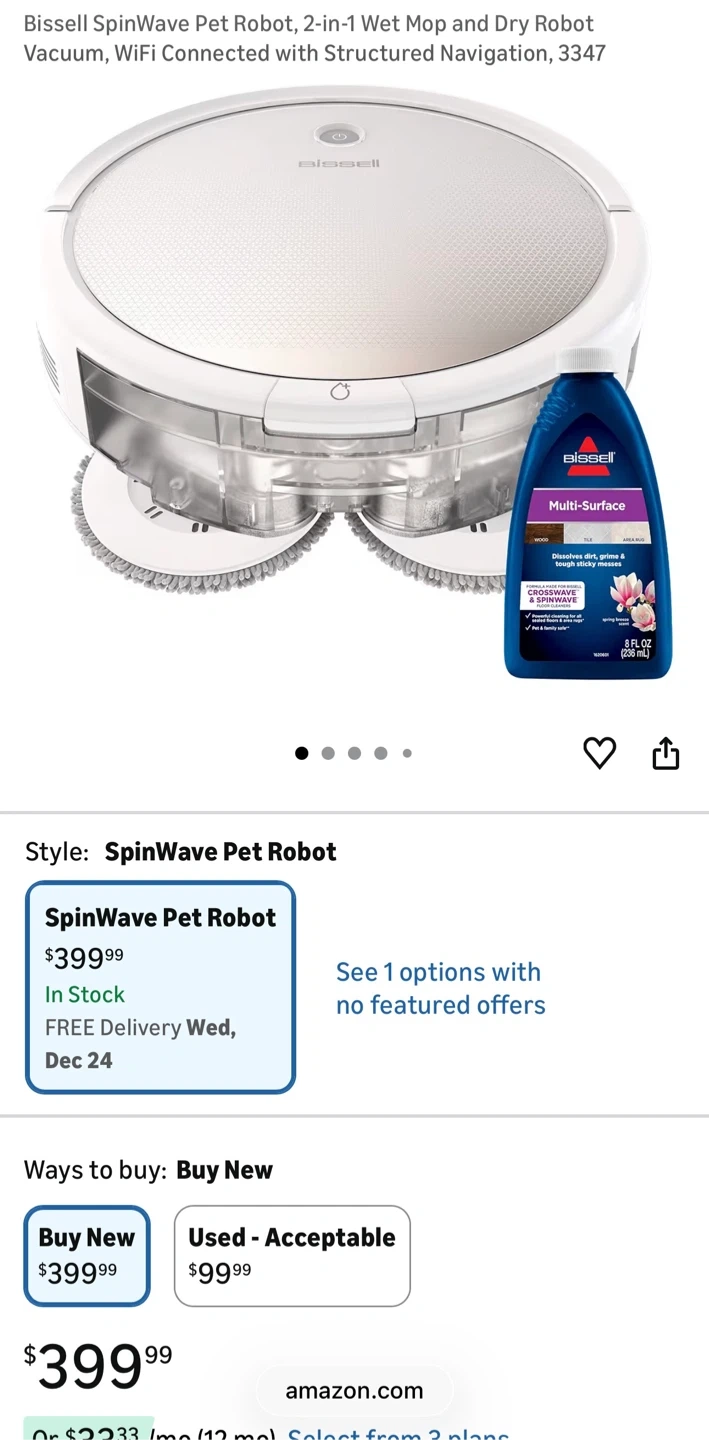The image size is (709, 1440).
Task: Jump to the second product image dot
Action: [328, 753]
